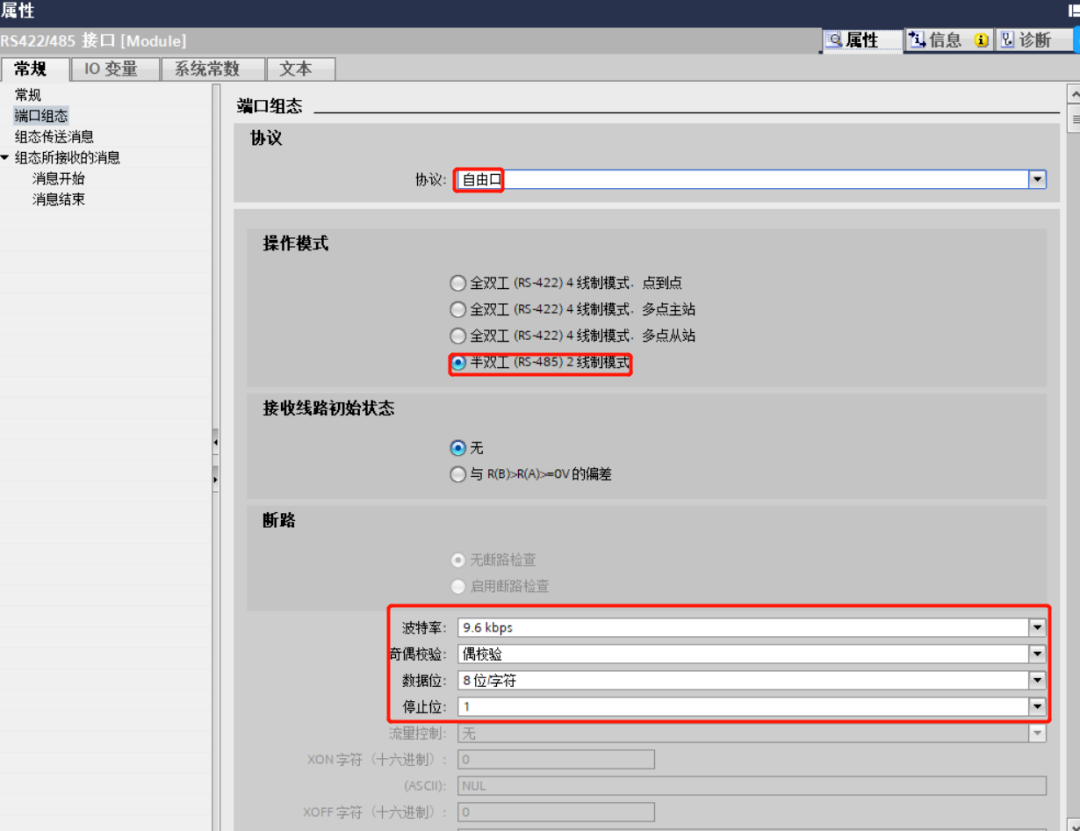Open the 奇偶校验 dropdown showing 偶校验

(x=1037, y=655)
